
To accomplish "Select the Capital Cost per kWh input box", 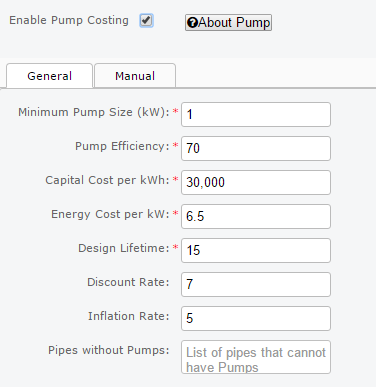I will (x=256, y=182).
